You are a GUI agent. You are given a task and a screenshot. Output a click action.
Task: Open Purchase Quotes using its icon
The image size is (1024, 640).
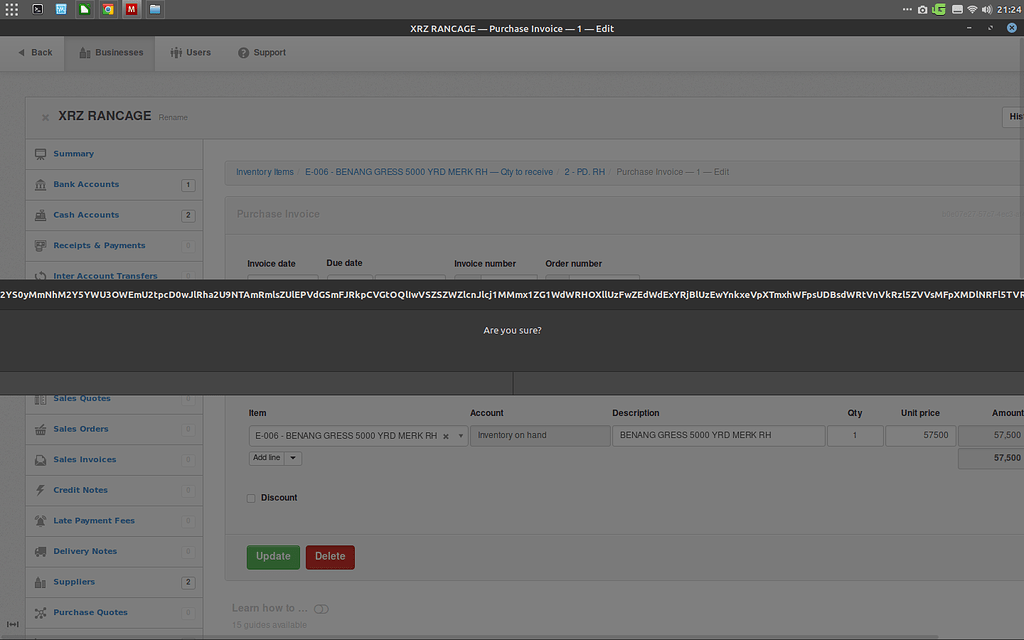(38, 612)
